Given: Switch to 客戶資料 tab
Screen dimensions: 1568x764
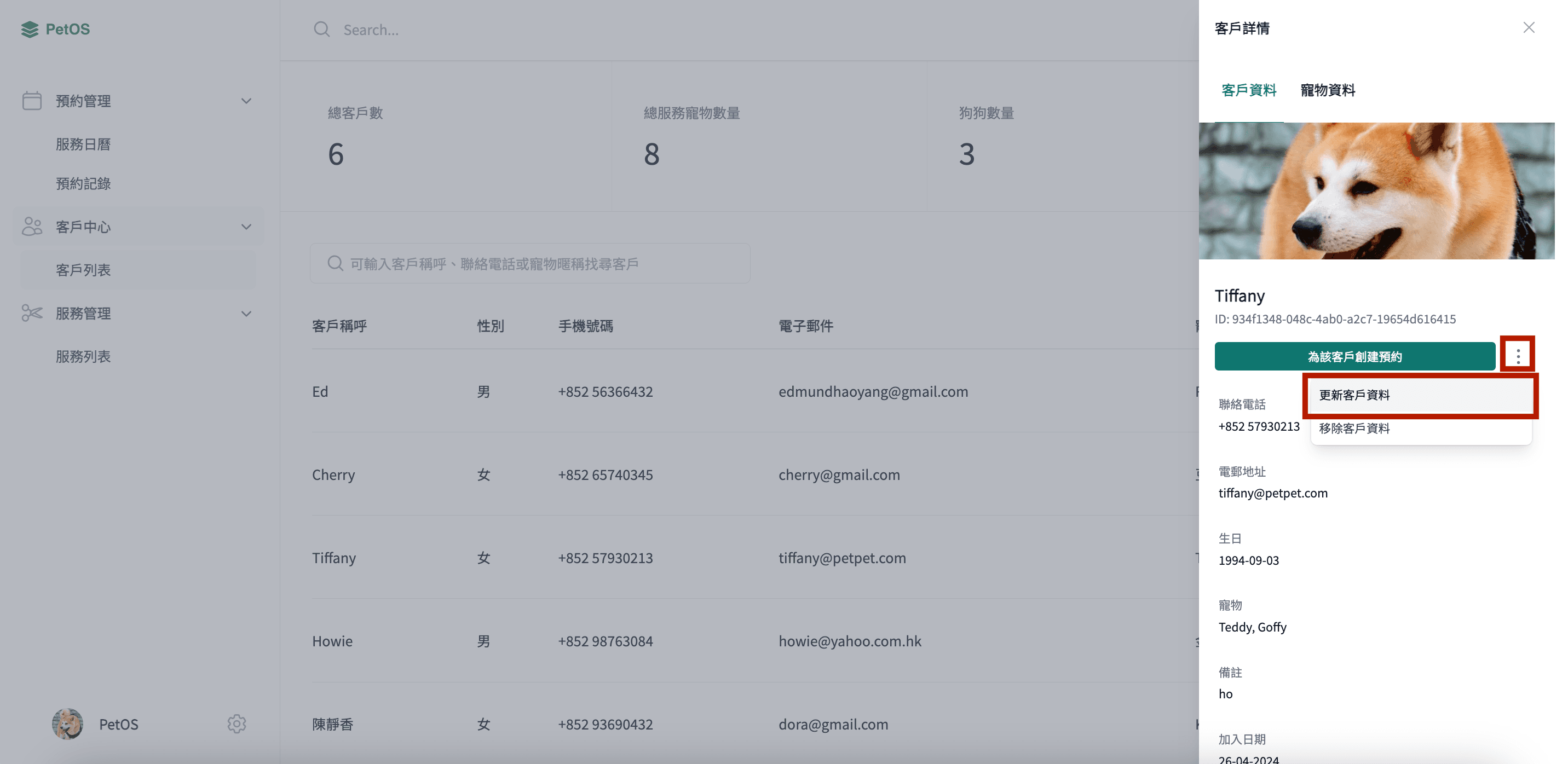Looking at the screenshot, I should pyautogui.click(x=1248, y=90).
